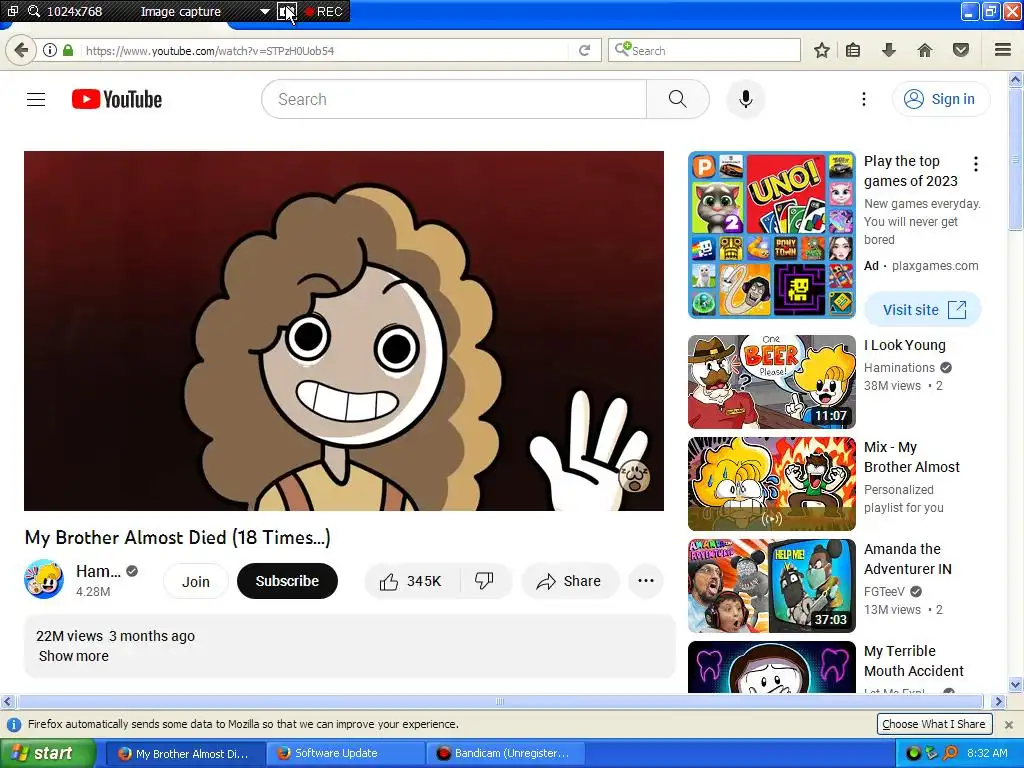Click the orange system tray icon
1024x768 pixels.
click(x=950, y=753)
